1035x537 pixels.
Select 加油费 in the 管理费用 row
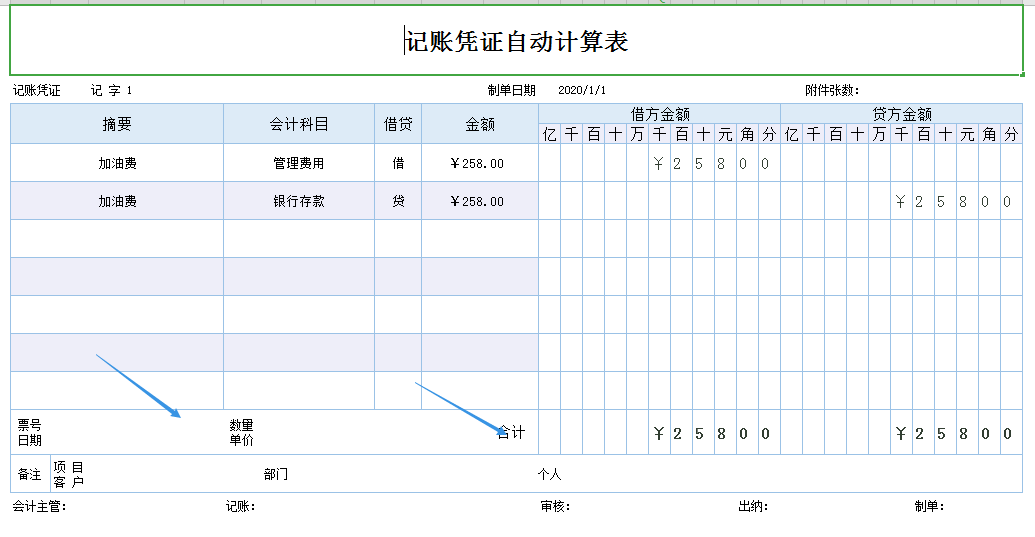[117, 163]
